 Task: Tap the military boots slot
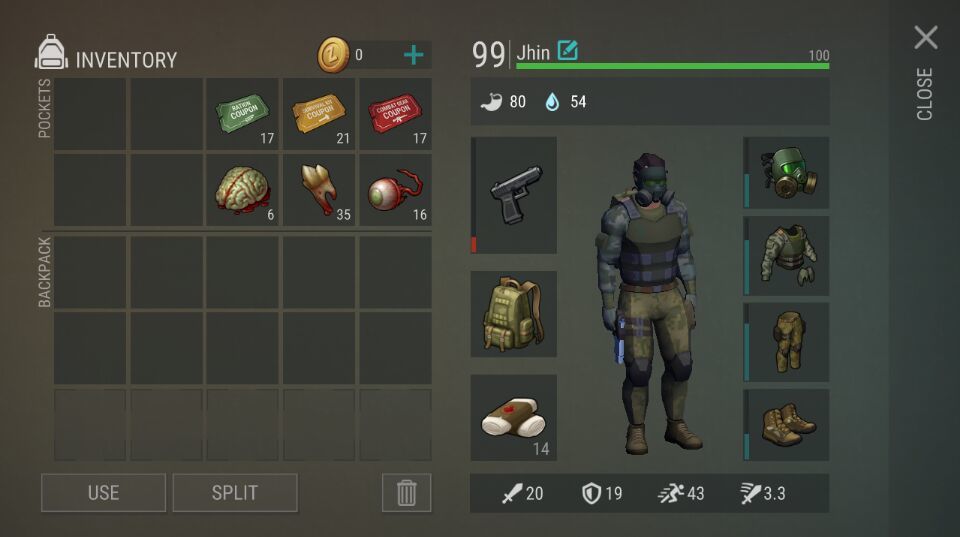pos(786,424)
